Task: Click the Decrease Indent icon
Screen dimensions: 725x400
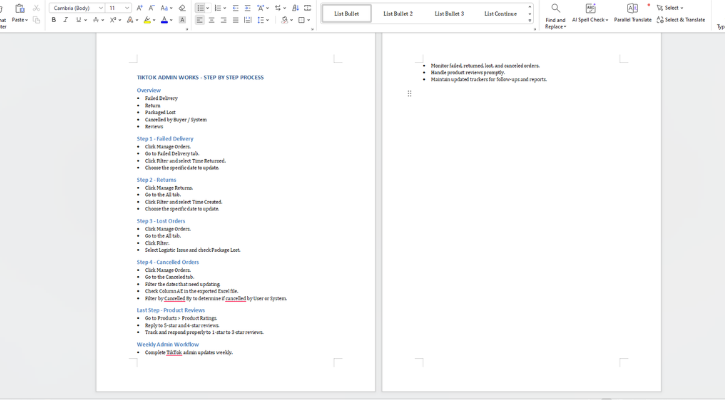Action: [235, 8]
